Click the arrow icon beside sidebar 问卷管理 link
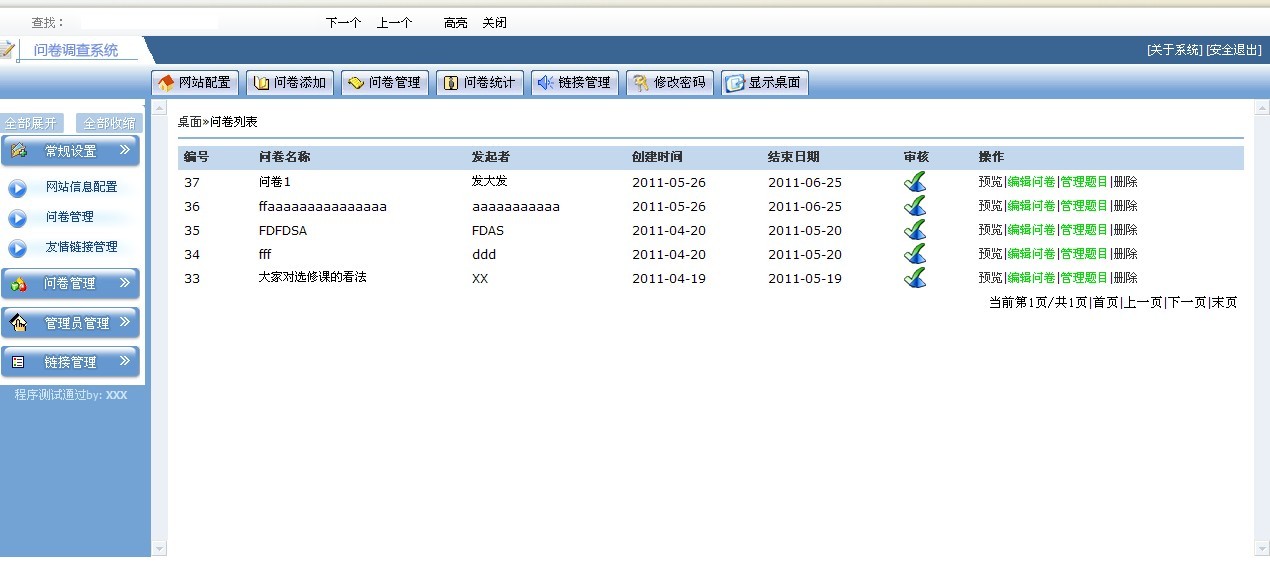The image size is (1270, 585). click(18, 217)
